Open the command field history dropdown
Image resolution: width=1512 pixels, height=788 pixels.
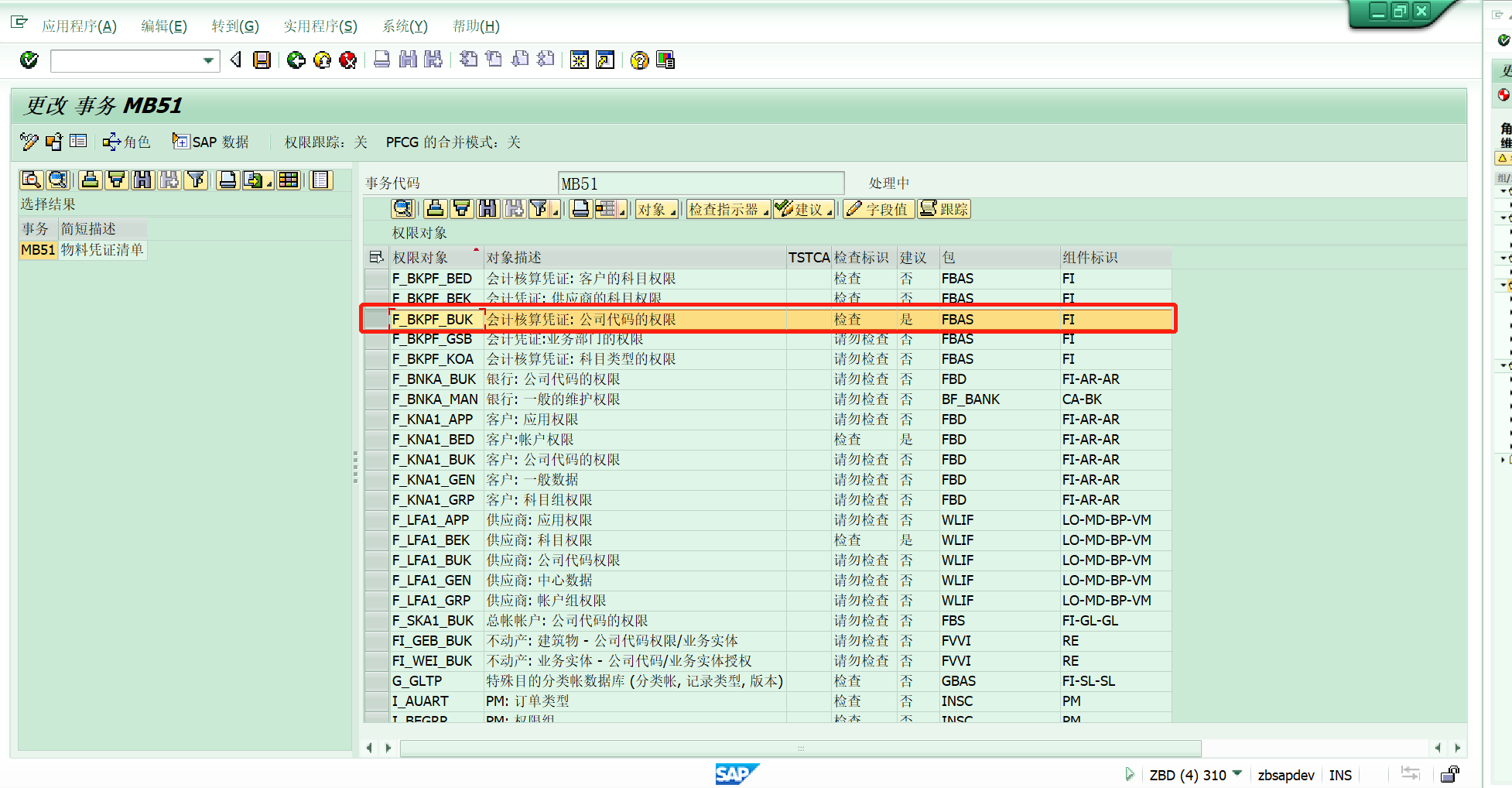[208, 60]
